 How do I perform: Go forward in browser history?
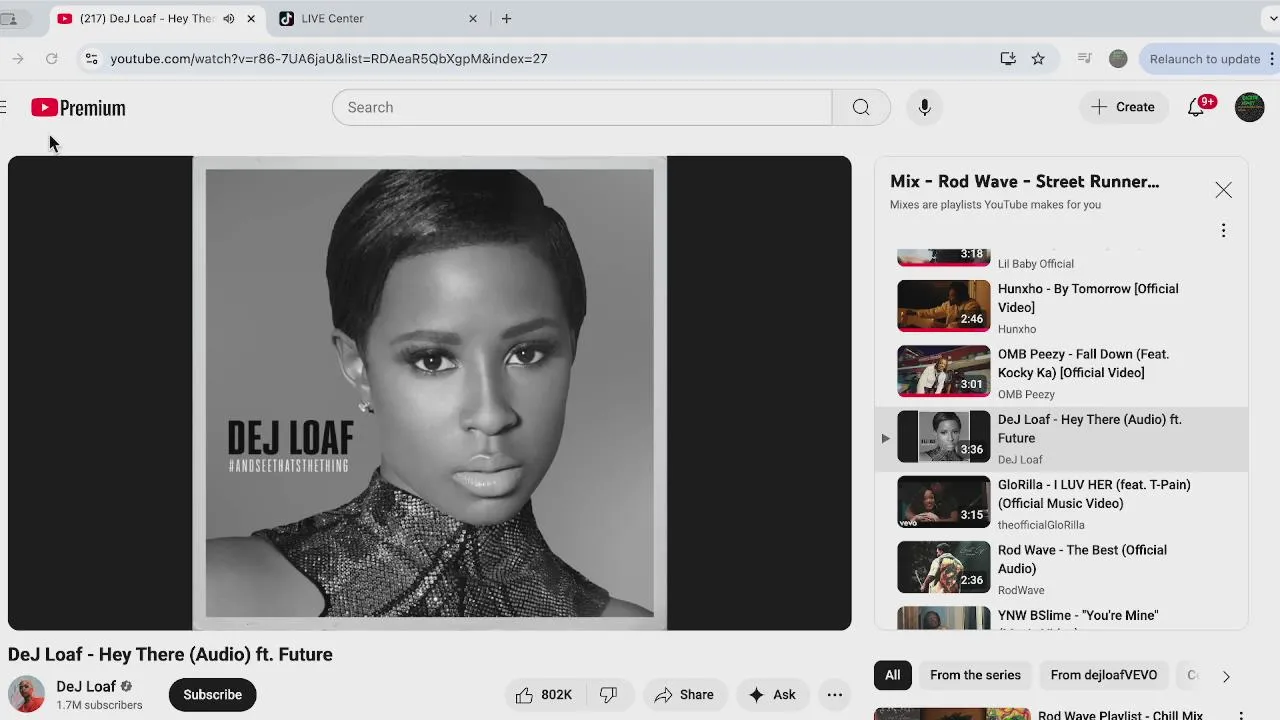[18, 59]
